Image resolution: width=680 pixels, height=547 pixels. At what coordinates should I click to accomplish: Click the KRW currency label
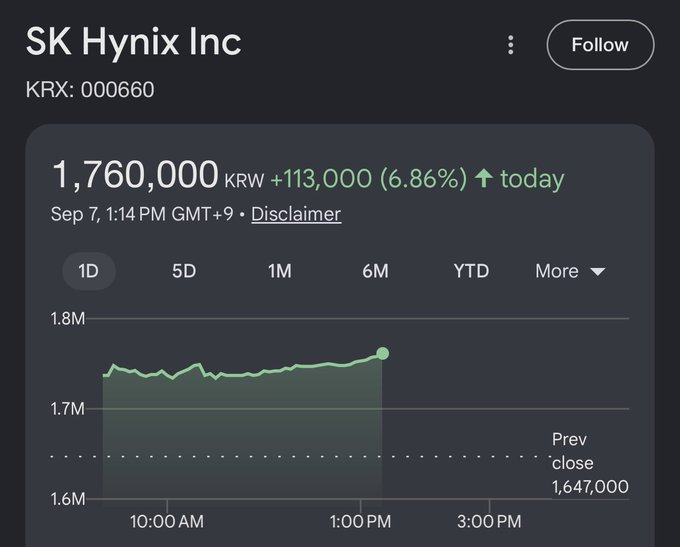coord(244,180)
